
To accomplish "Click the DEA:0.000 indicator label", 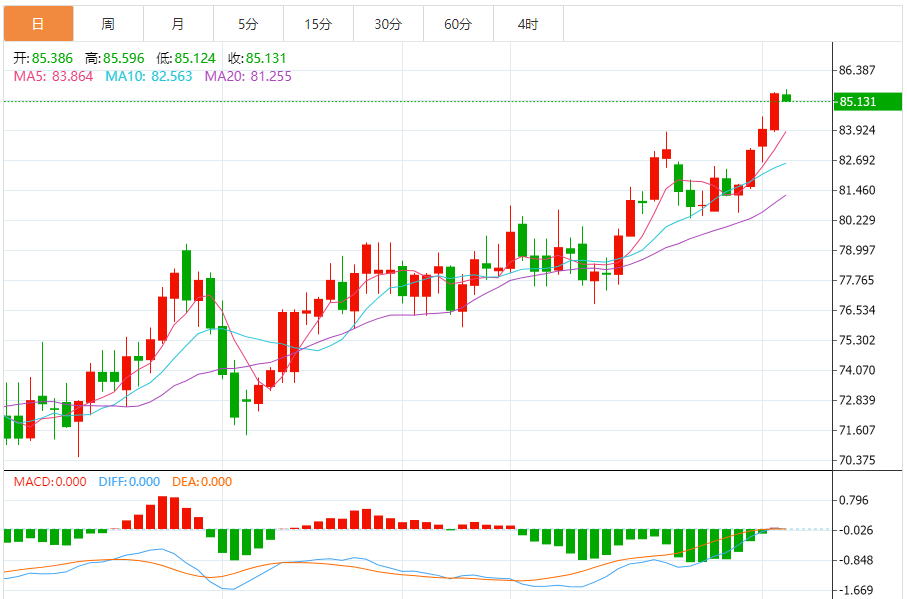I will [202, 482].
